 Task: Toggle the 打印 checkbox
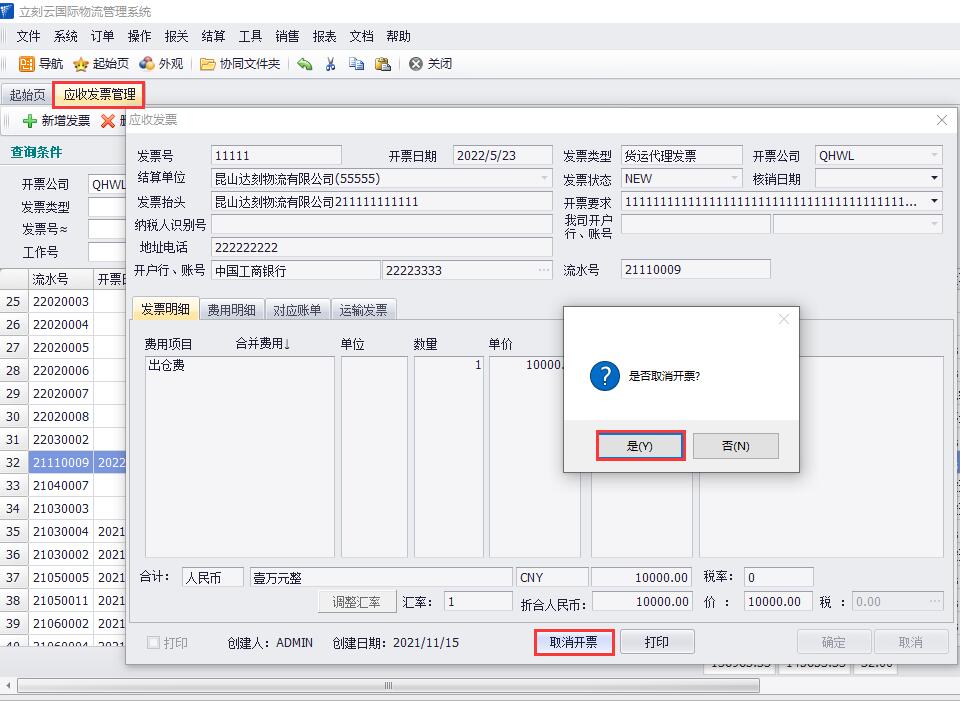click(154, 642)
